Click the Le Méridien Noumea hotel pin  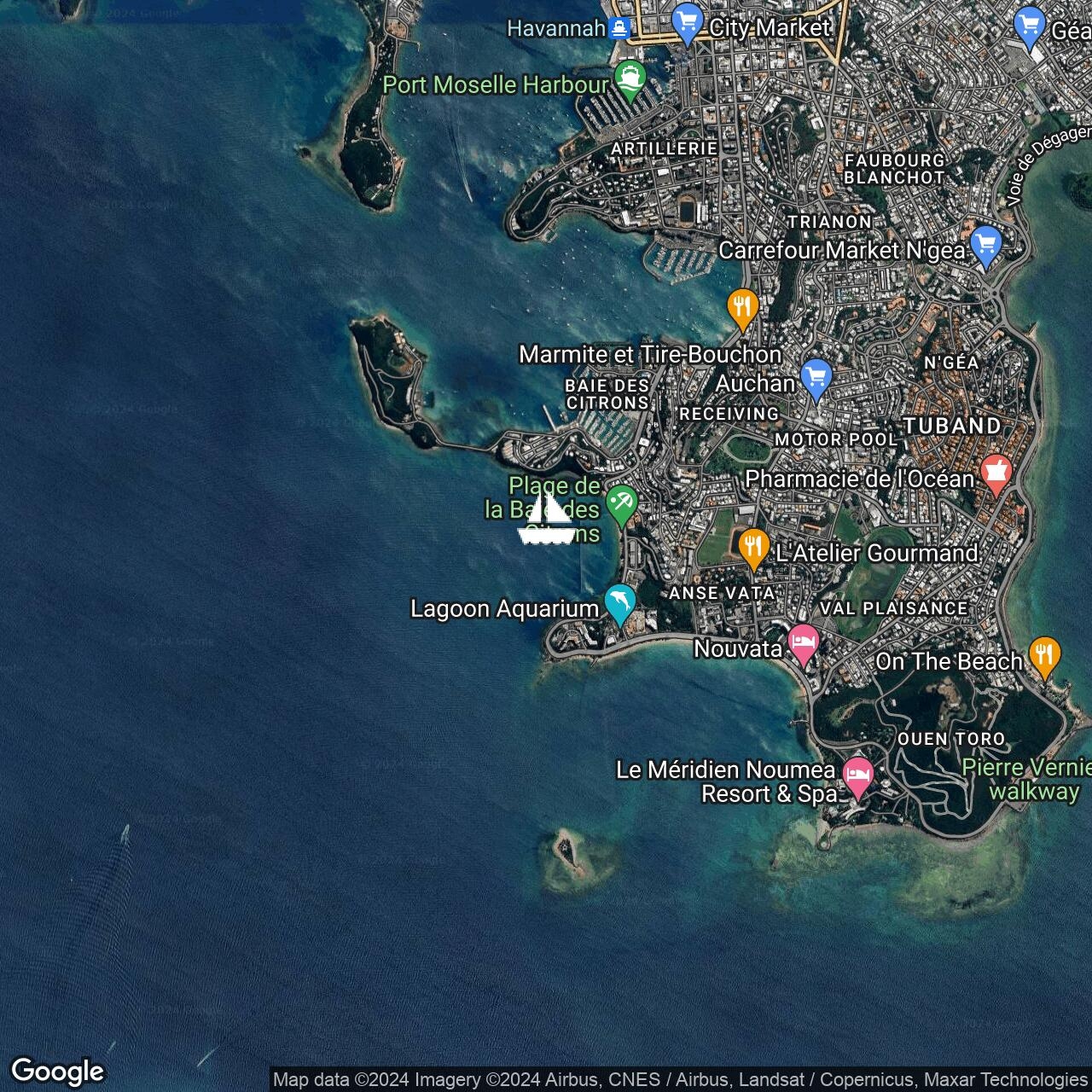(858, 776)
